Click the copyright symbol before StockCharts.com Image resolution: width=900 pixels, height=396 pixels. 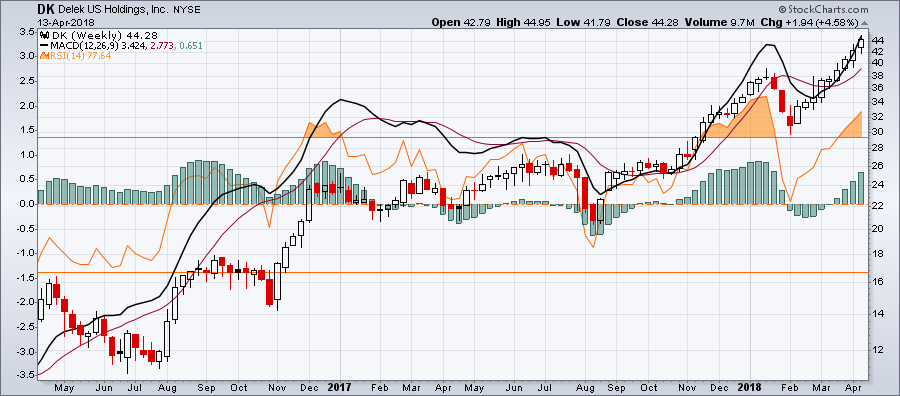(782, 10)
